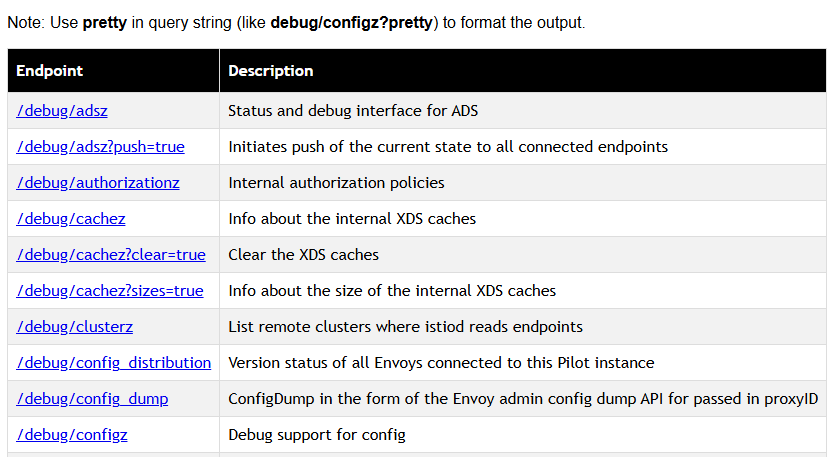Screen dimensions: 829x457
Task: Click the 'Status and debug interface for ADS' text
Action: 360,111
